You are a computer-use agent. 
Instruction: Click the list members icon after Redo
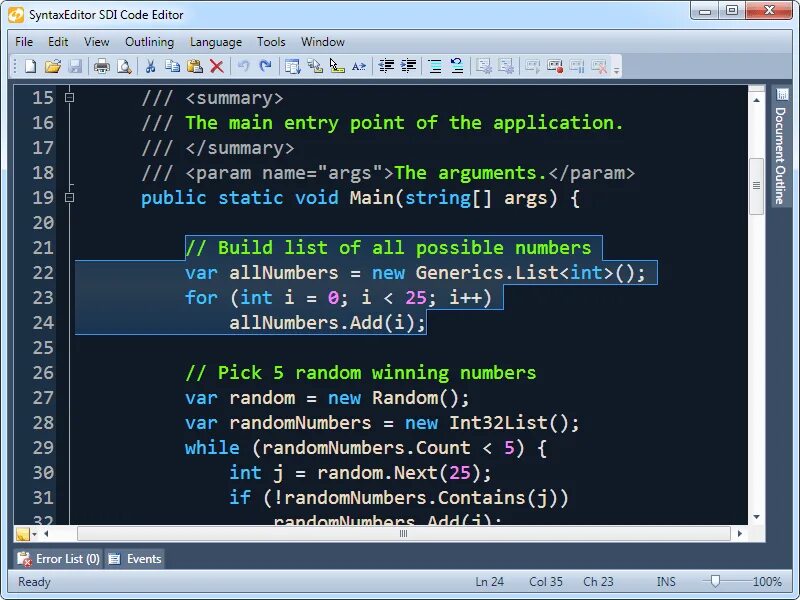click(293, 66)
